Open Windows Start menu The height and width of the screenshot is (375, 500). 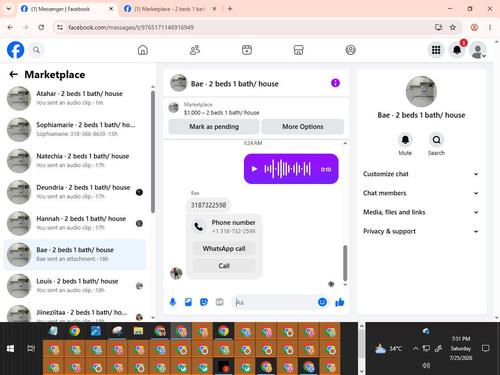(x=10, y=349)
